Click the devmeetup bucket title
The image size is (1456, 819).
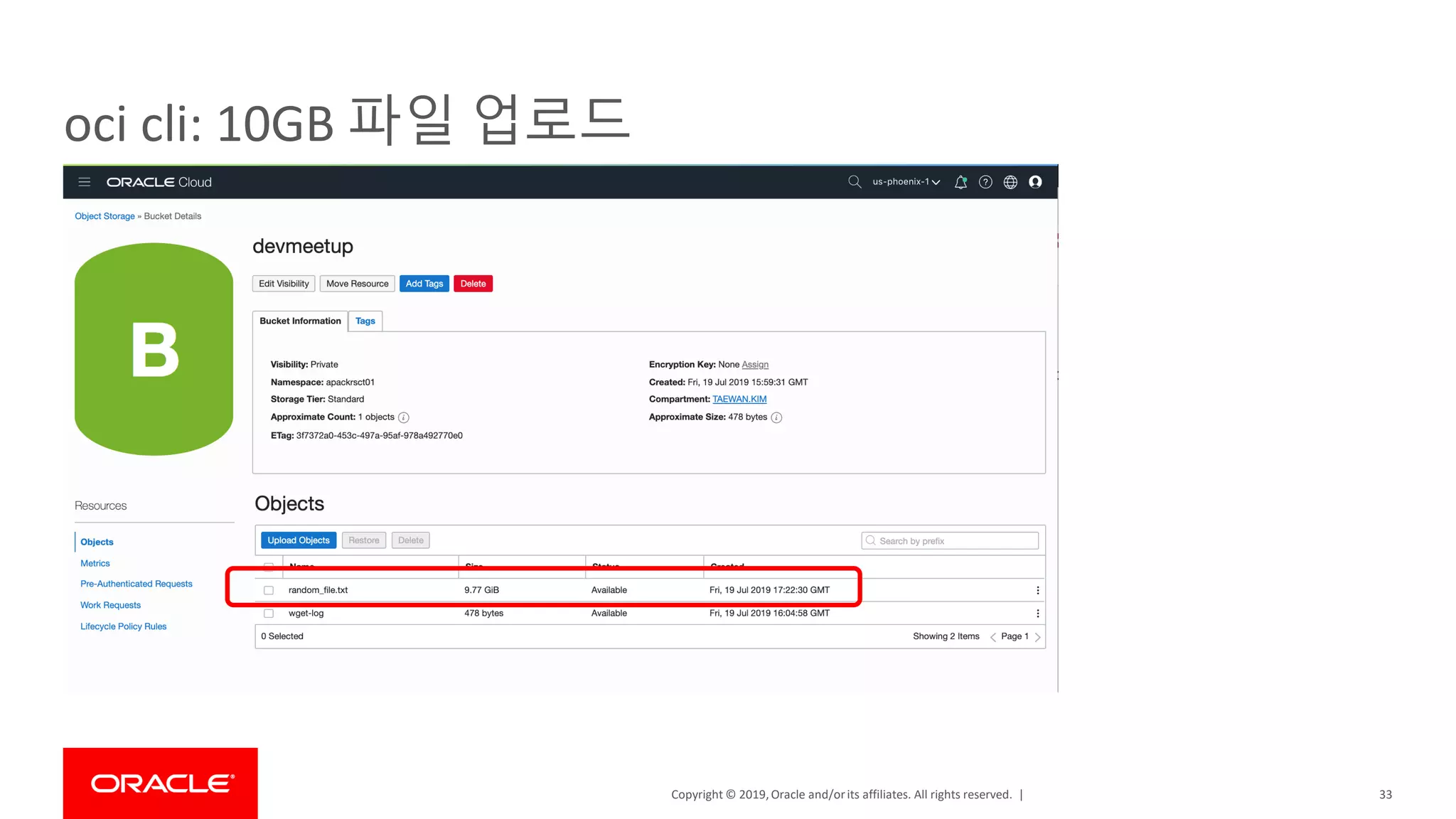click(303, 247)
